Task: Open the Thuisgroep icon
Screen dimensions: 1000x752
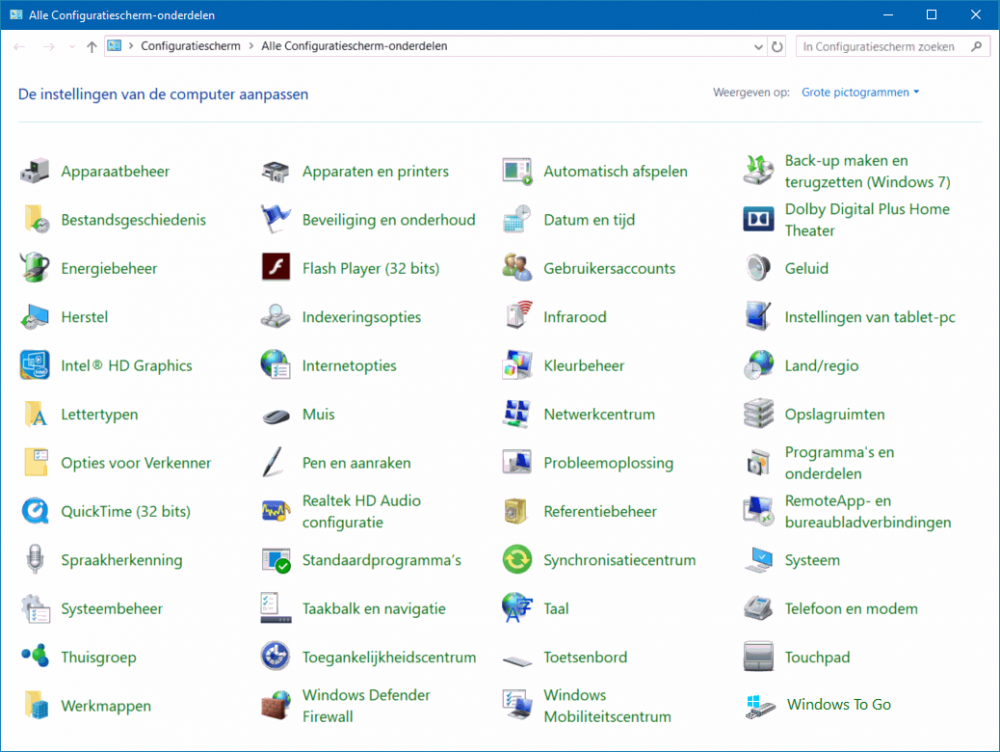Action: pyautogui.click(x=36, y=657)
